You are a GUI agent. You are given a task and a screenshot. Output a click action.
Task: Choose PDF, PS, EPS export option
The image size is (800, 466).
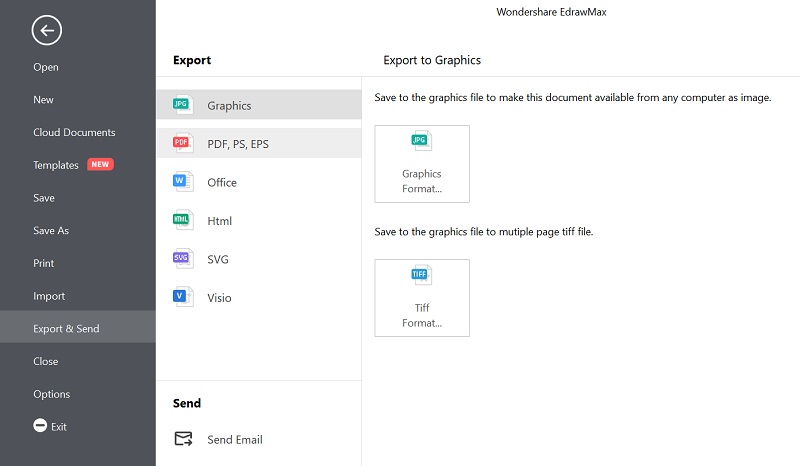(x=259, y=143)
